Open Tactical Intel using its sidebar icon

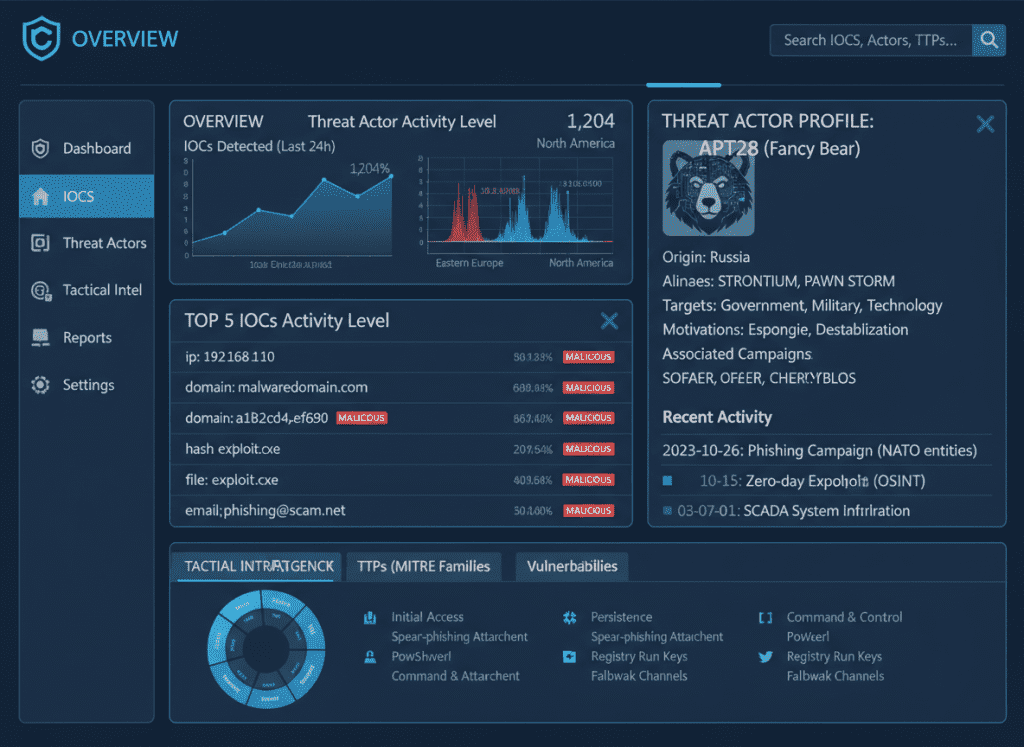pos(41,290)
